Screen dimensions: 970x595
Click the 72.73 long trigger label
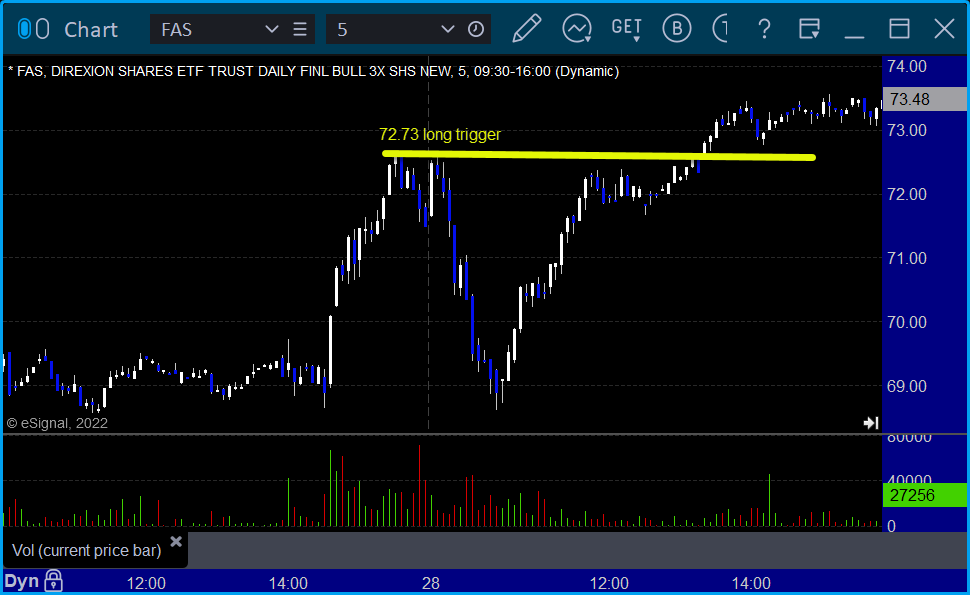coord(440,134)
